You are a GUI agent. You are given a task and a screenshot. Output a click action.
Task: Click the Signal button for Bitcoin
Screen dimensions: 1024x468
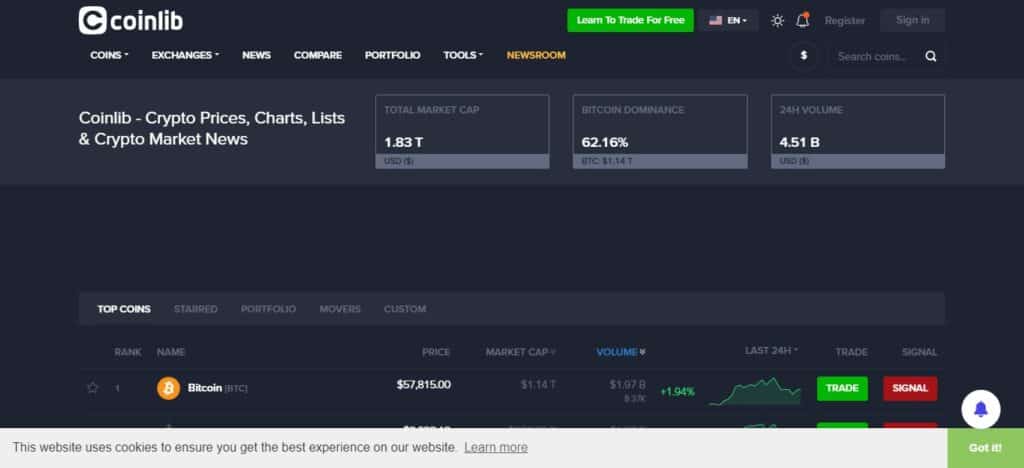910,388
